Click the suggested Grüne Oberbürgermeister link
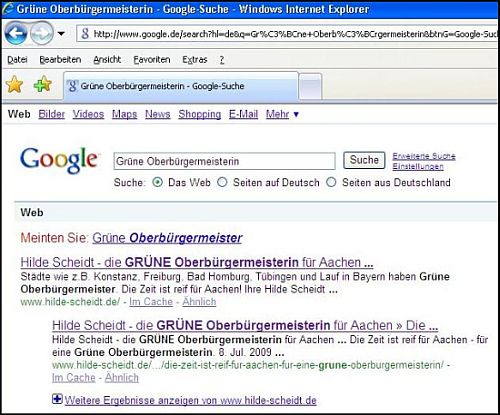This screenshot has height=415, width=500. (167, 238)
